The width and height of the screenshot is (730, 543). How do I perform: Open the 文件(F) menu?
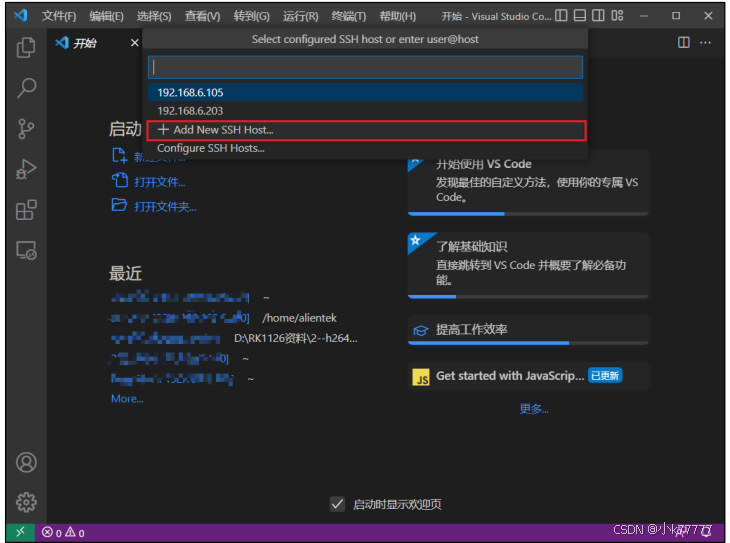coord(59,16)
